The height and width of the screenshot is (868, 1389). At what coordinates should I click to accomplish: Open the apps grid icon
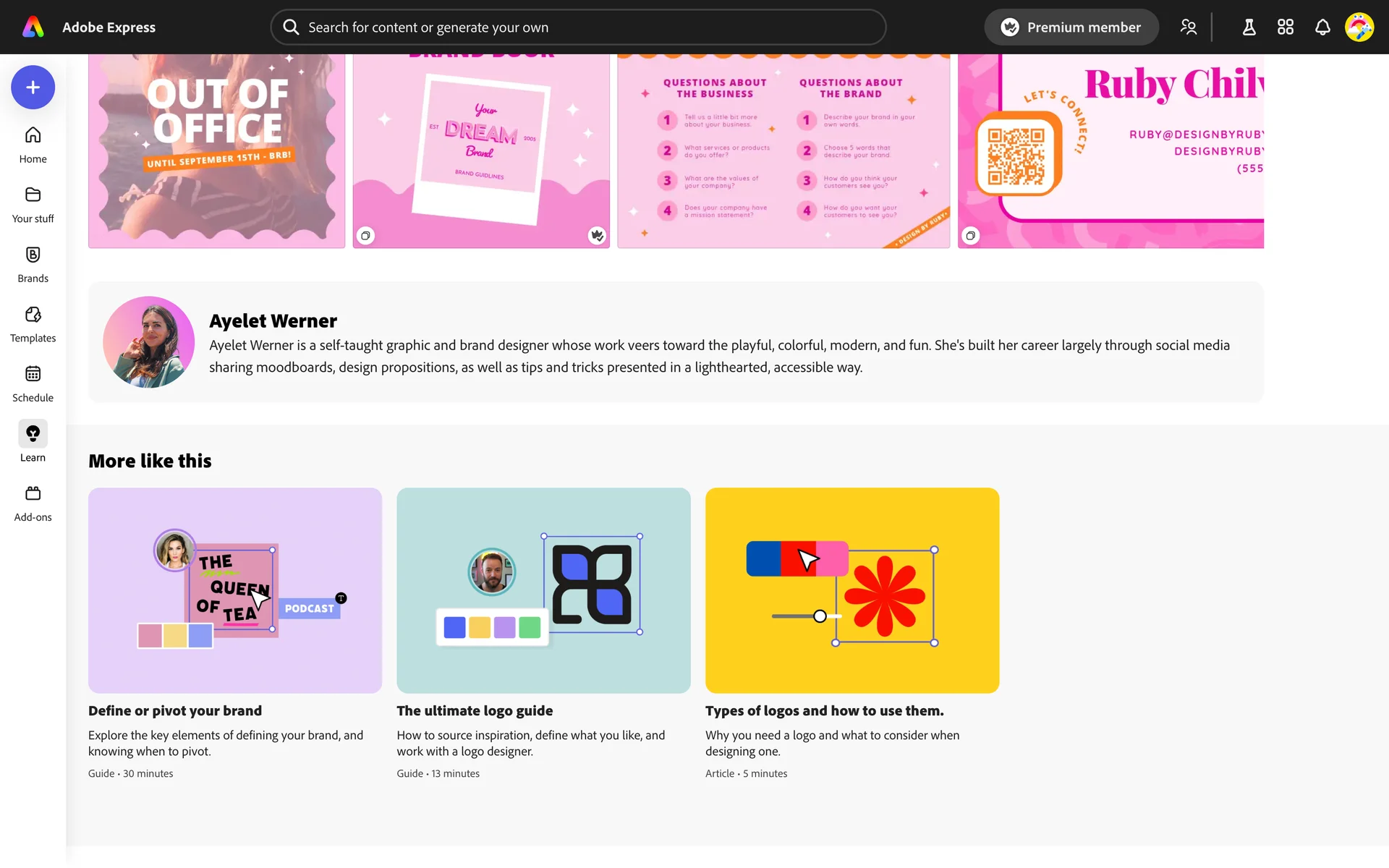1285,27
